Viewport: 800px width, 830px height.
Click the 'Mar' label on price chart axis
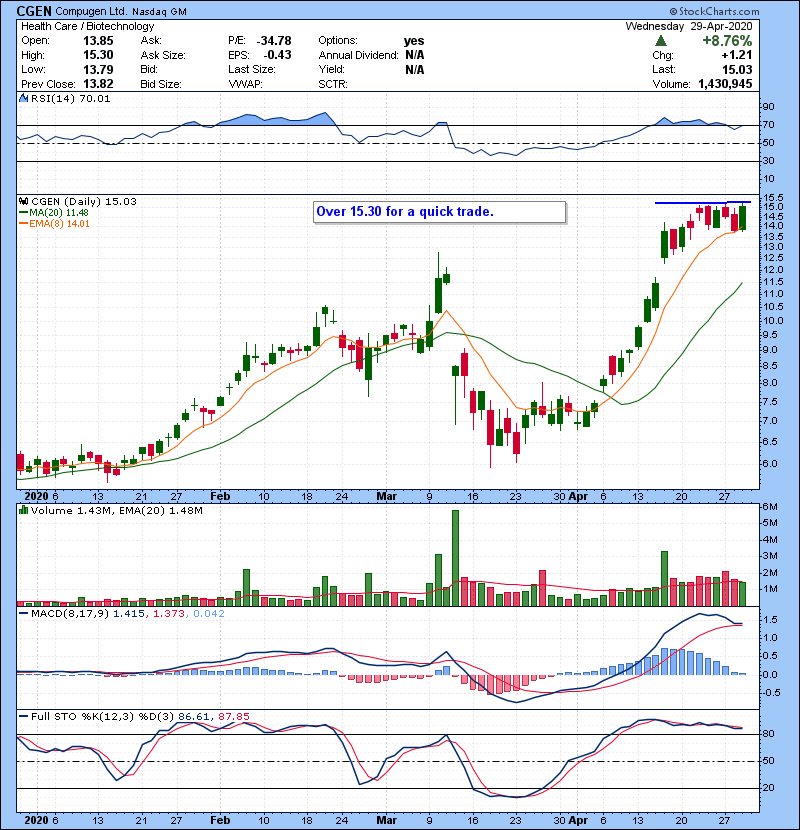point(386,495)
